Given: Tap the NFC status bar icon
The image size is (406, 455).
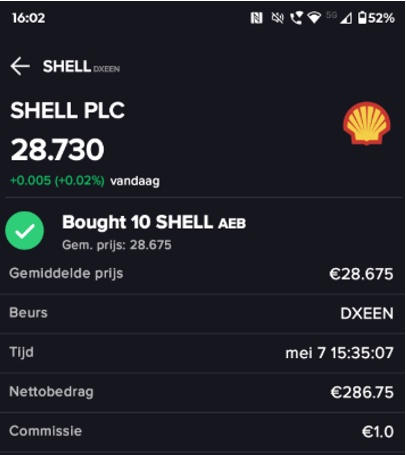Looking at the screenshot, I should tap(256, 18).
